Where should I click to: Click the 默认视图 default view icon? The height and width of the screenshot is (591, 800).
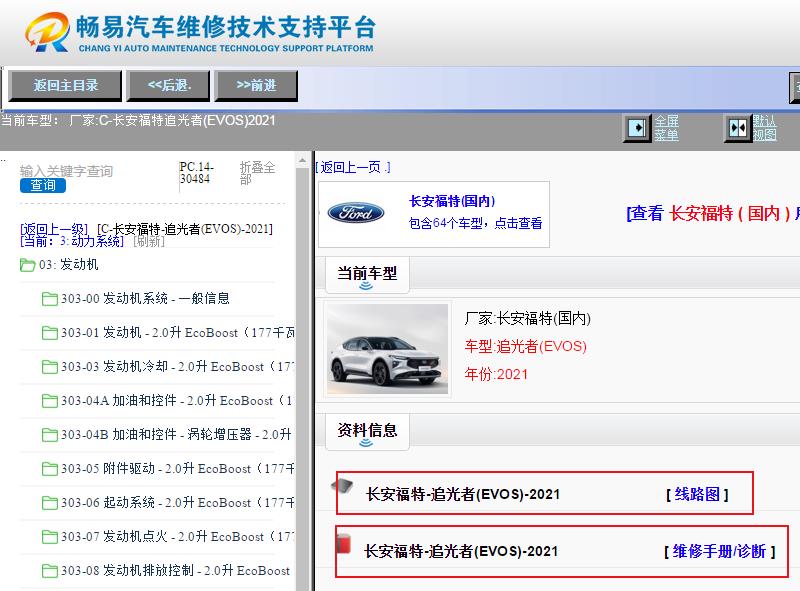click(x=738, y=128)
